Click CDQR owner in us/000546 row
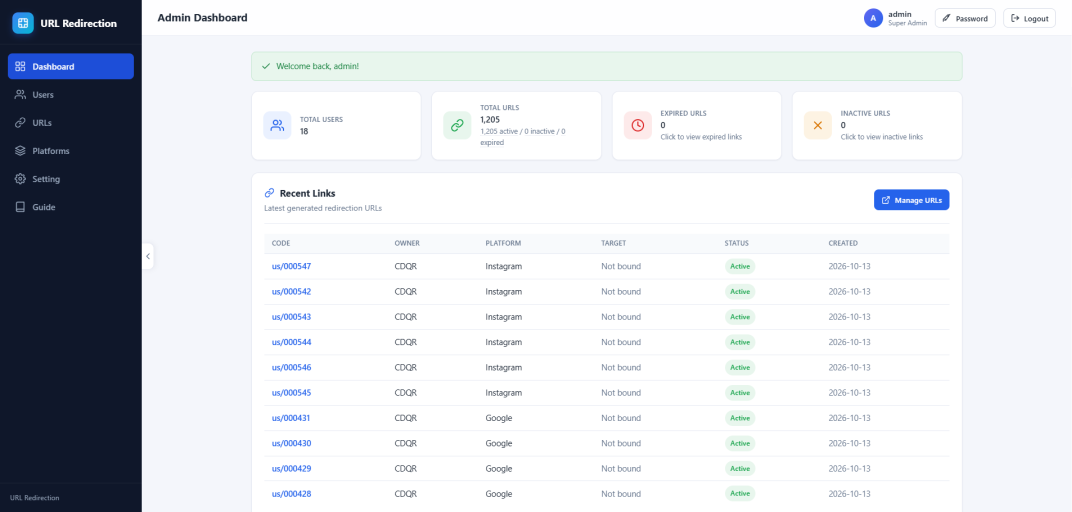Image resolution: width=1072 pixels, height=512 pixels. (x=405, y=367)
